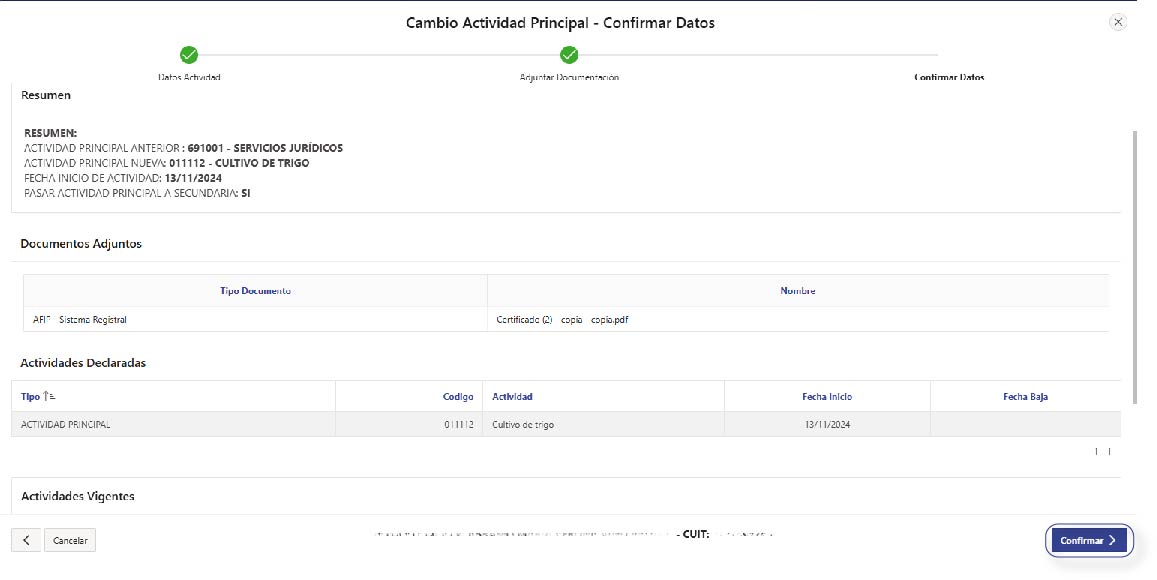Go to the Datos Actividad step label
Screen dimensions: 1157x580
coord(189,77)
